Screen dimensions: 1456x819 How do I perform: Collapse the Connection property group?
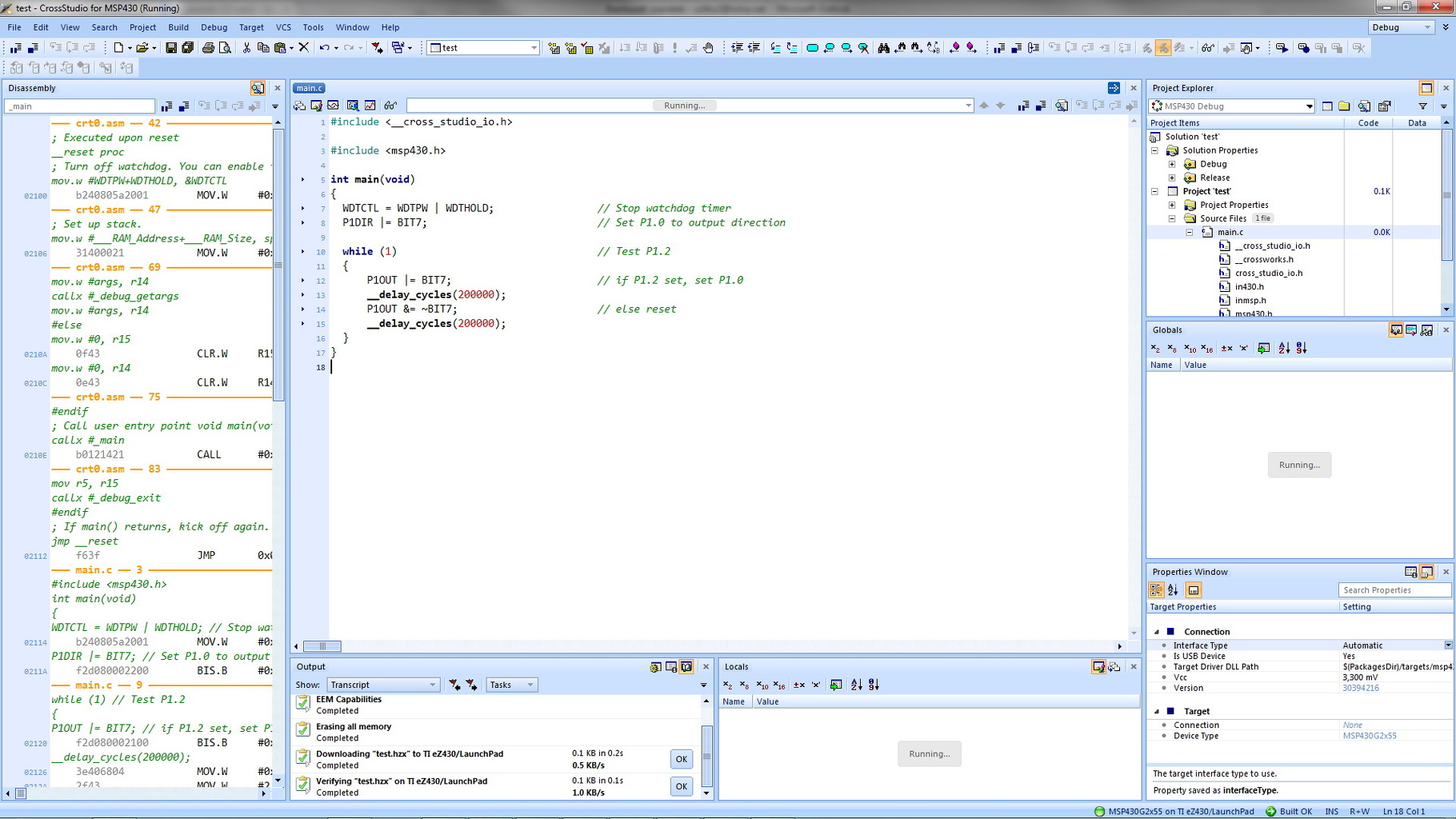tap(1157, 632)
